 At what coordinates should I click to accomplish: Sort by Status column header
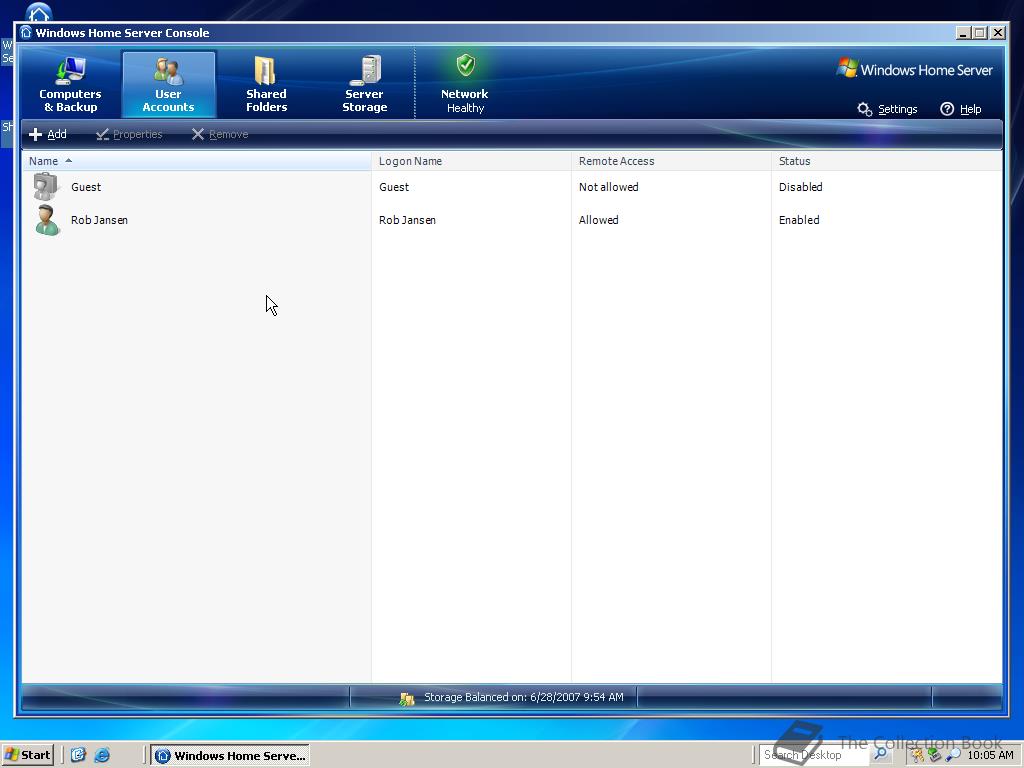tap(886, 161)
